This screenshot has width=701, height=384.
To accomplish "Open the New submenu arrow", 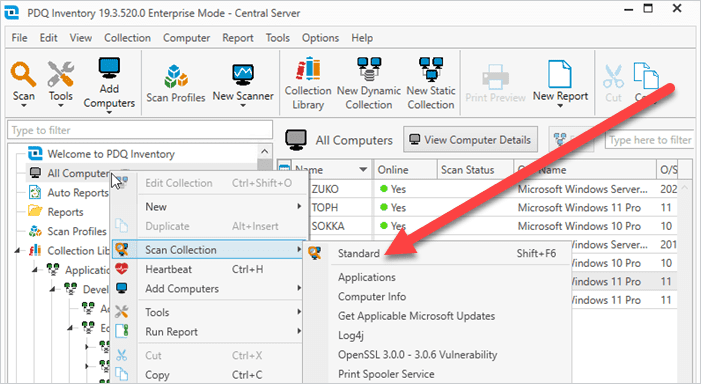I will coord(299,207).
